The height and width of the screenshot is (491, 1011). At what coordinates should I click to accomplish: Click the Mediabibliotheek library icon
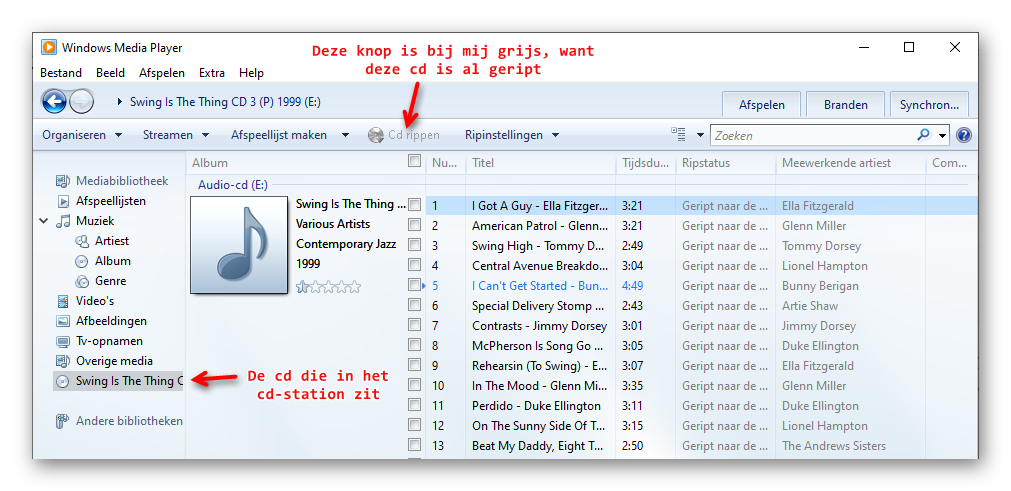click(63, 181)
